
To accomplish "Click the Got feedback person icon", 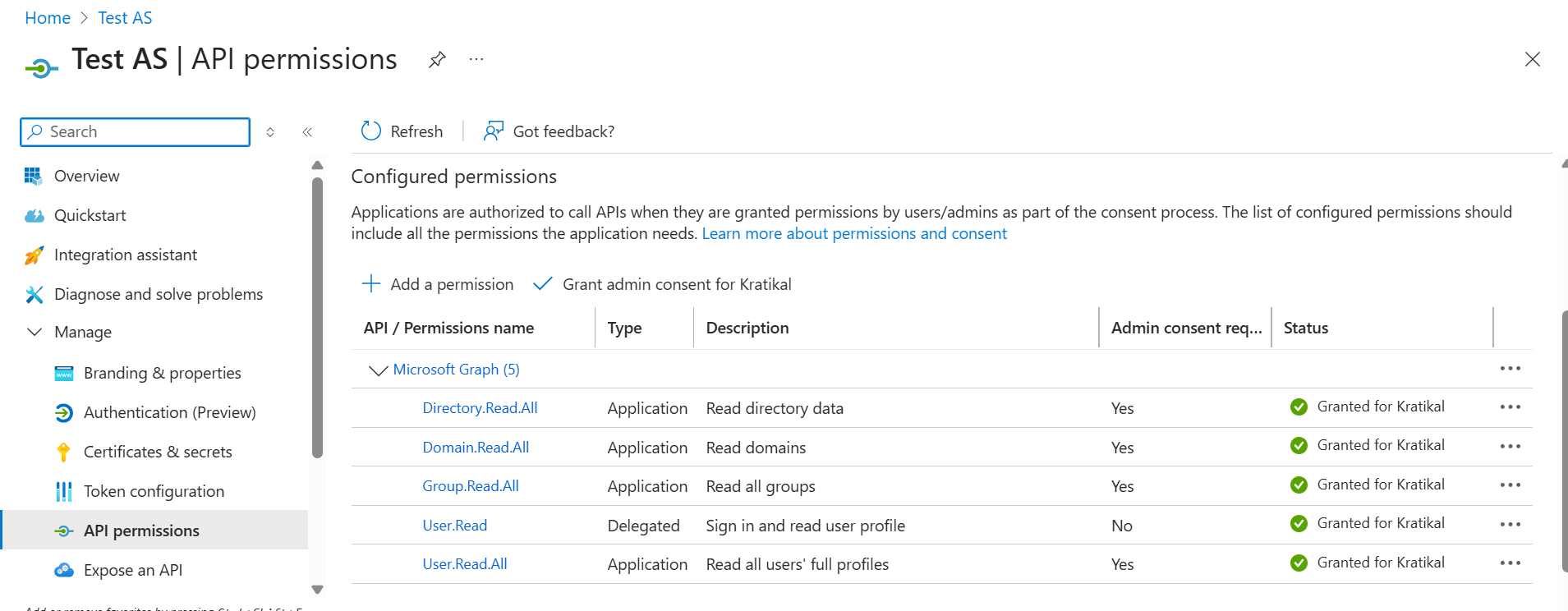I will coord(493,131).
